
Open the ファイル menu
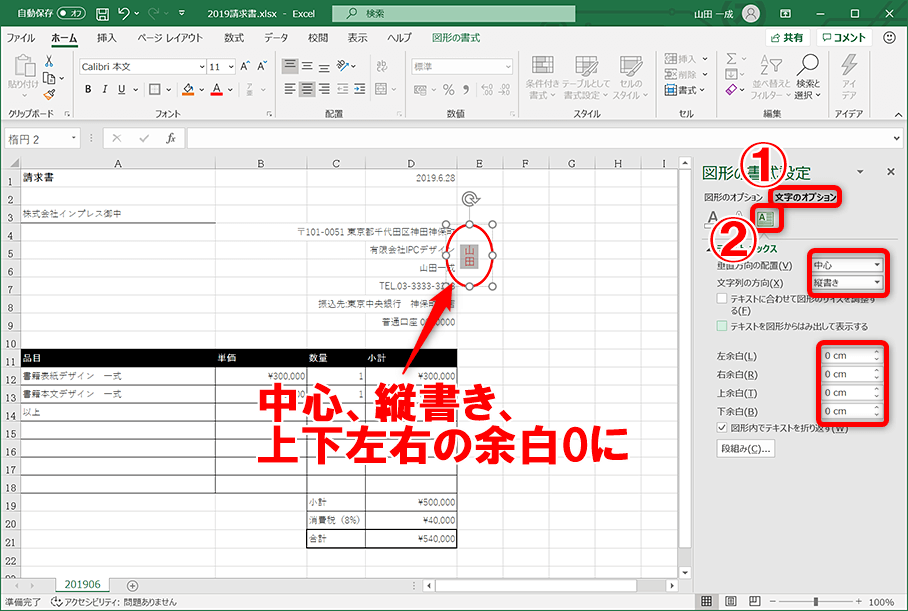(21, 38)
